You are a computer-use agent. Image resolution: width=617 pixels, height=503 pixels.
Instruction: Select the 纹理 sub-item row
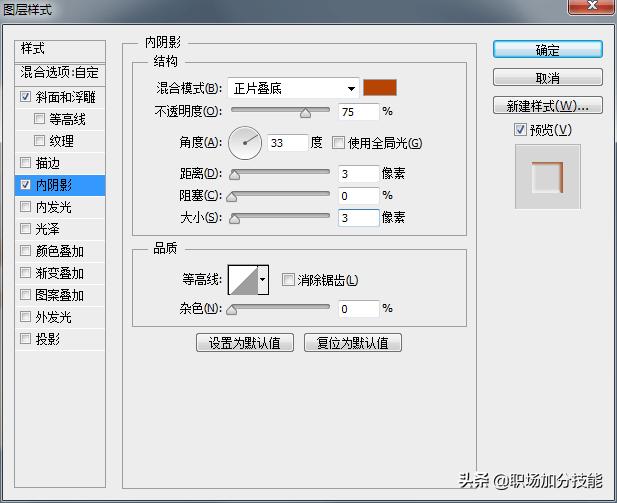point(60,141)
